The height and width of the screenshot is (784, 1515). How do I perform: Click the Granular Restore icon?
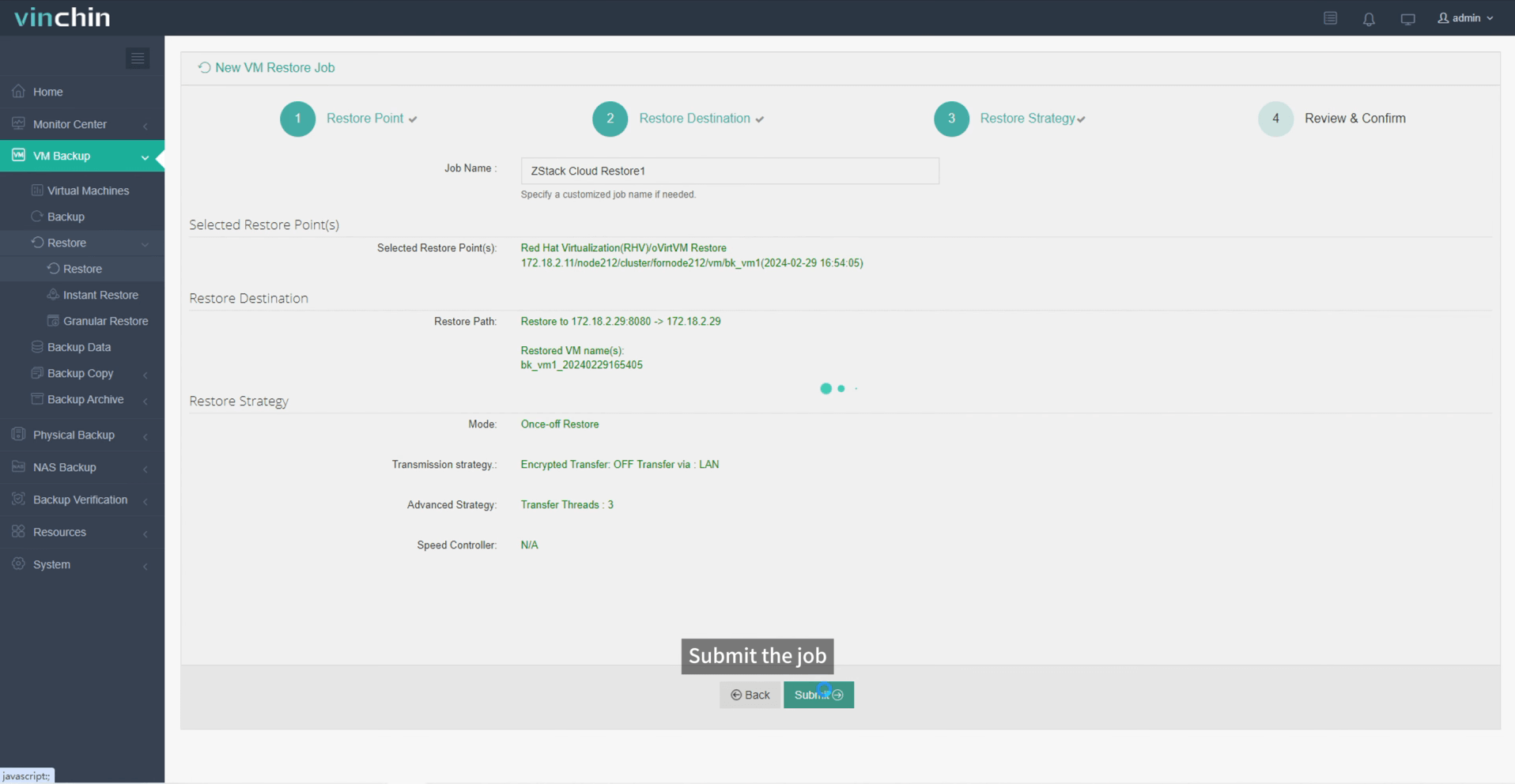click(x=53, y=321)
